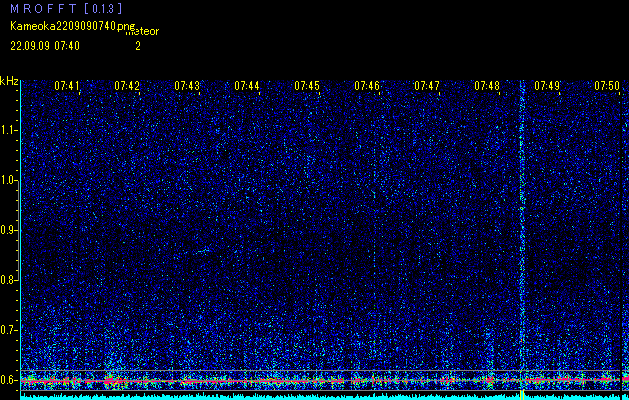Click the 0.9 kHz axis label
This screenshot has width=629, height=400.
(x=7, y=230)
